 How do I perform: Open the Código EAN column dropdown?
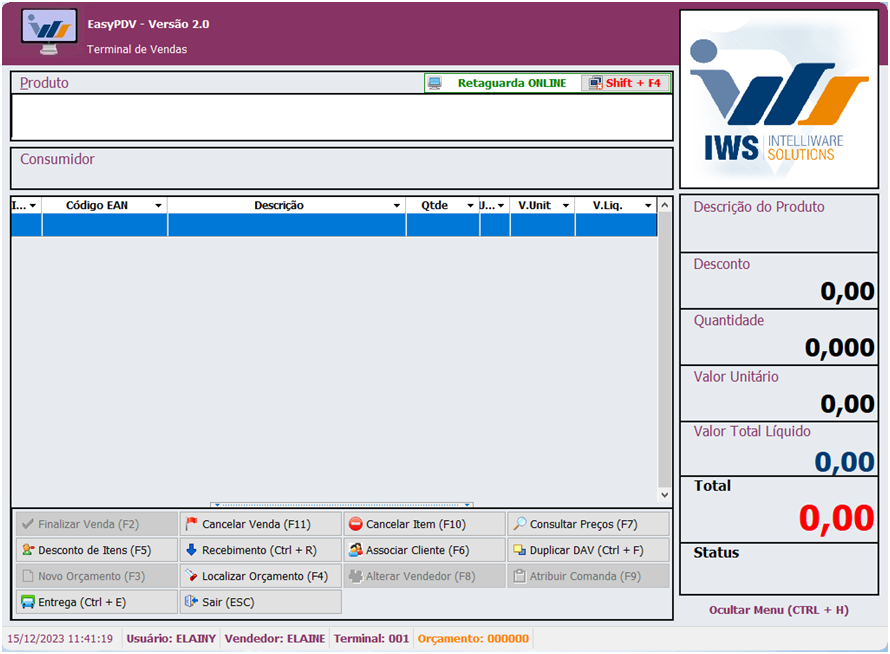click(158, 206)
